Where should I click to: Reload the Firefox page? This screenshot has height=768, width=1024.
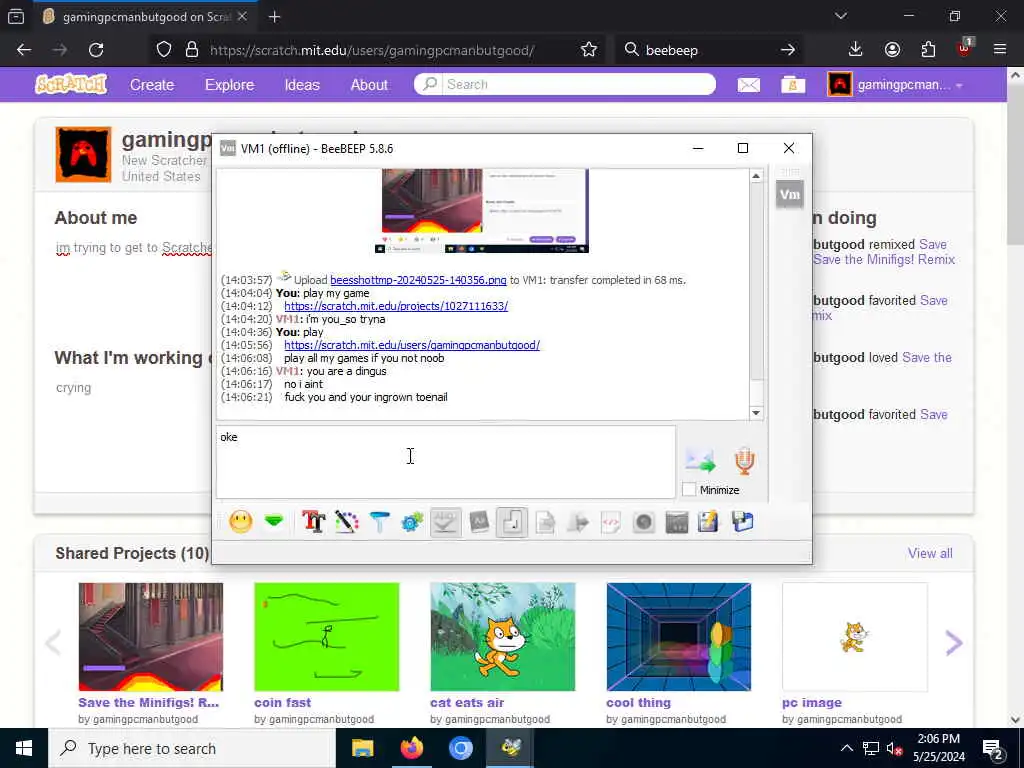(x=96, y=50)
